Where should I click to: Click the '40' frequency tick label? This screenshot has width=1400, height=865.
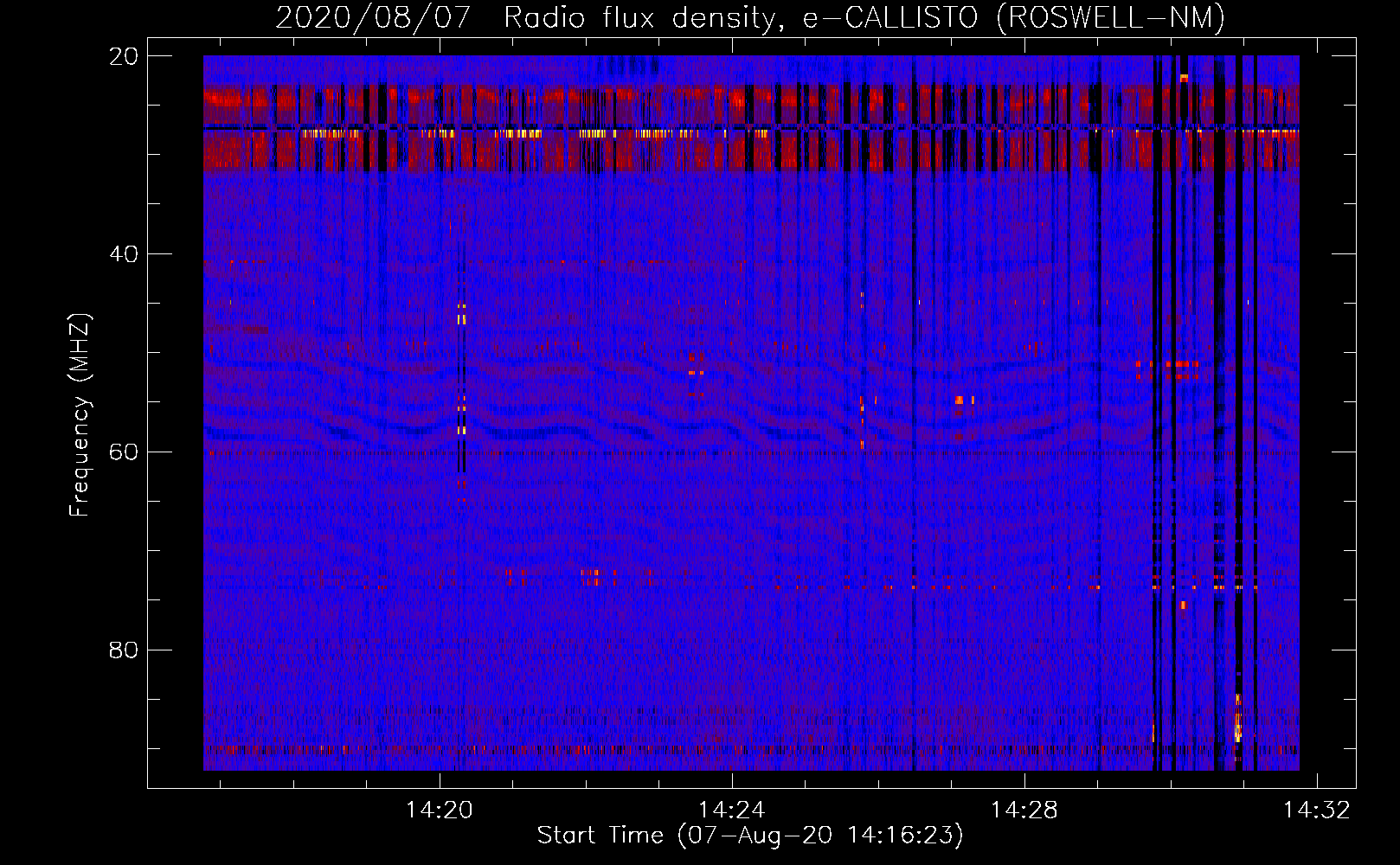pyautogui.click(x=124, y=254)
